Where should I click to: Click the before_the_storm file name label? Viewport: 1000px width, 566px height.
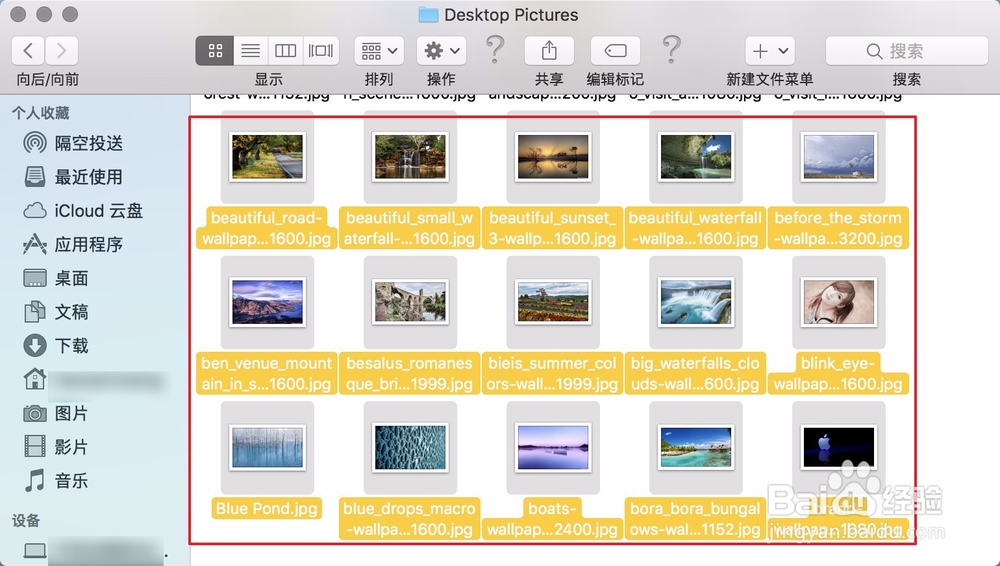838,228
